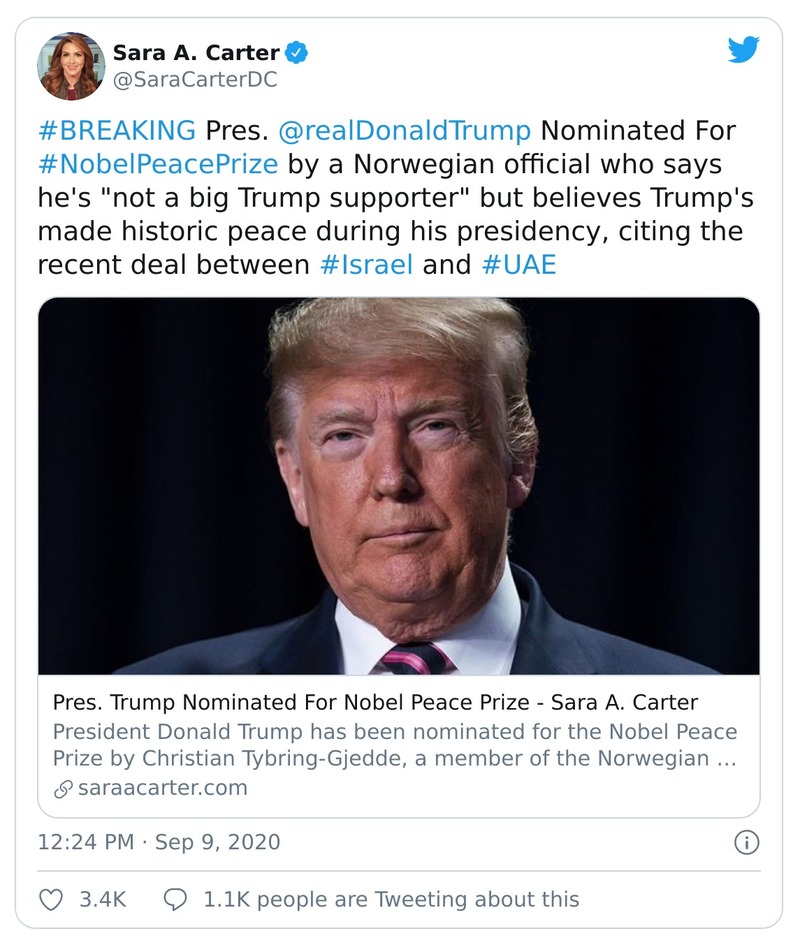Click the link chain icon before saraacarter.com
This screenshot has height=945, width=800.
pos(62,787)
